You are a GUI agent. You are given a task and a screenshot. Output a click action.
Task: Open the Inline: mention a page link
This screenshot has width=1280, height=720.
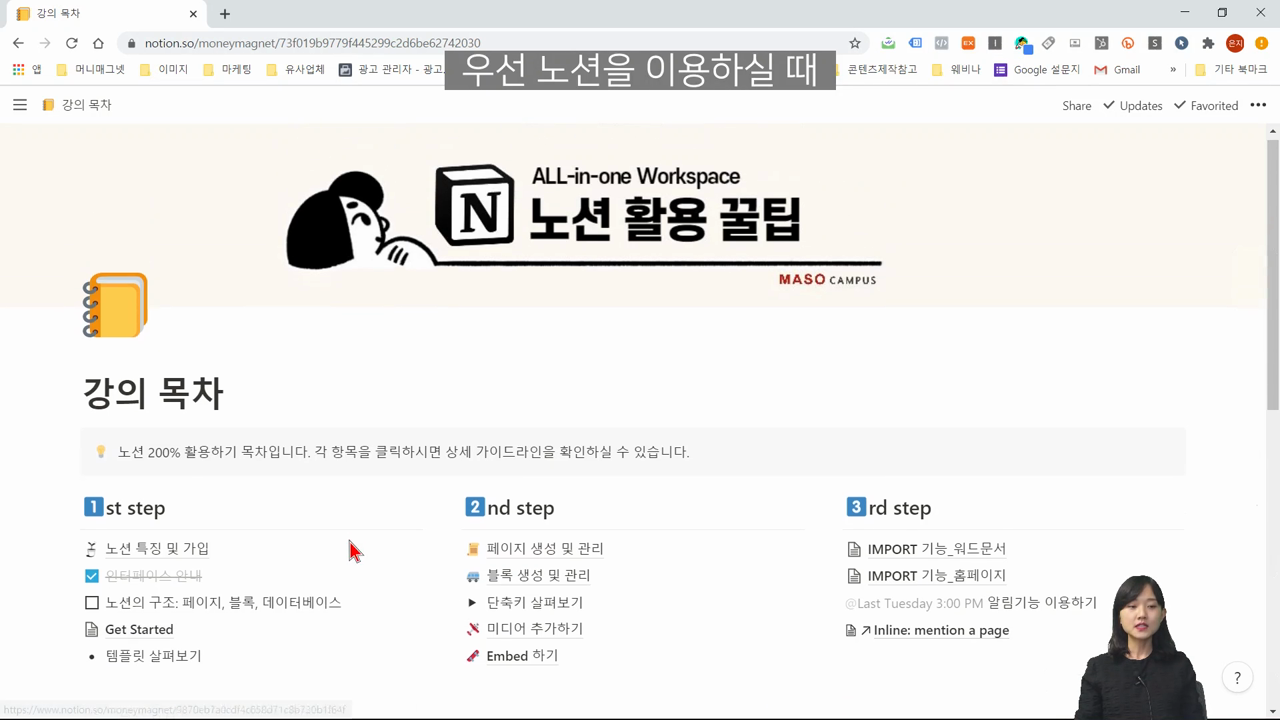point(941,630)
